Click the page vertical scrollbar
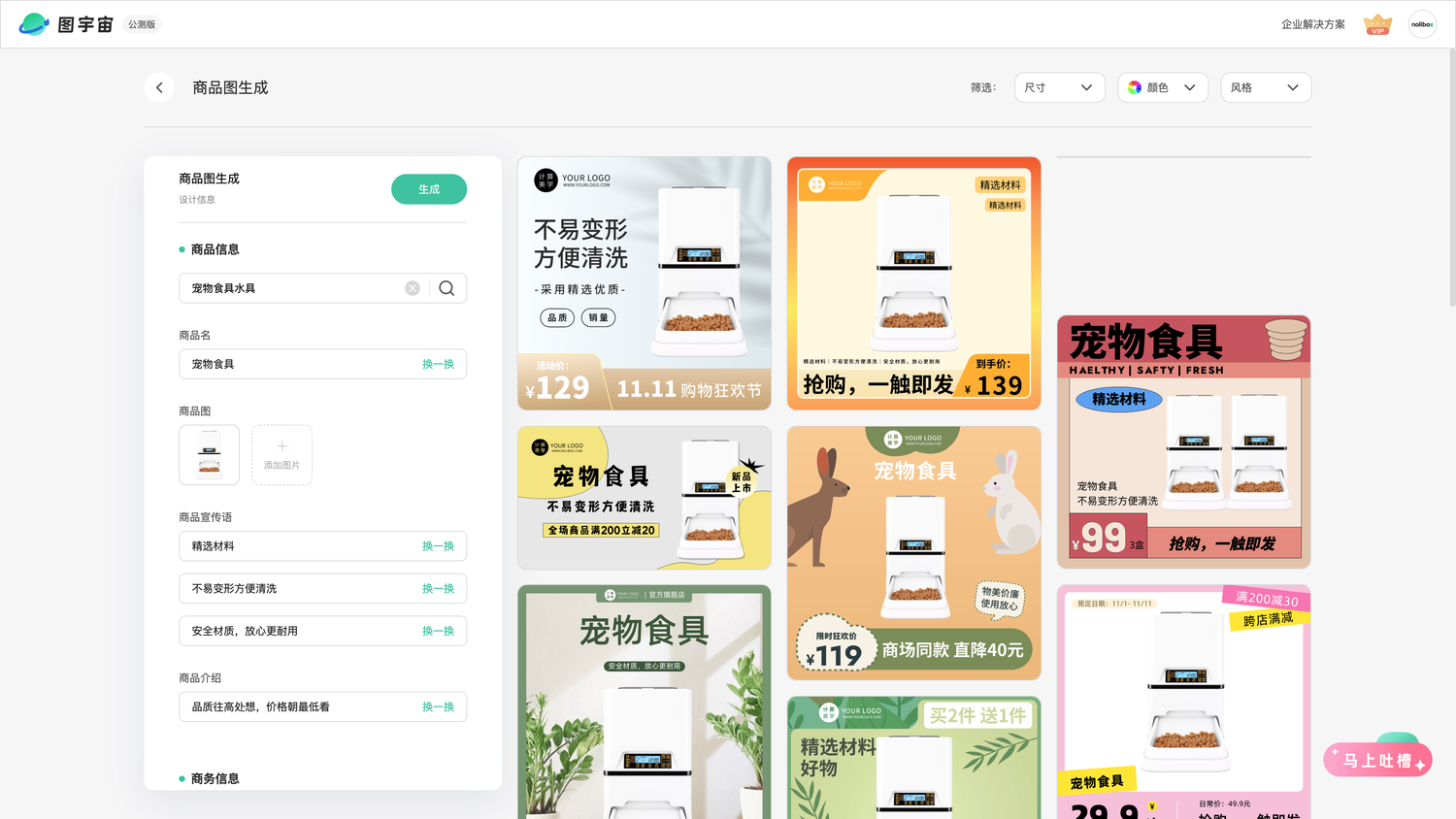Screen dimensions: 1456x819 [1452, 179]
